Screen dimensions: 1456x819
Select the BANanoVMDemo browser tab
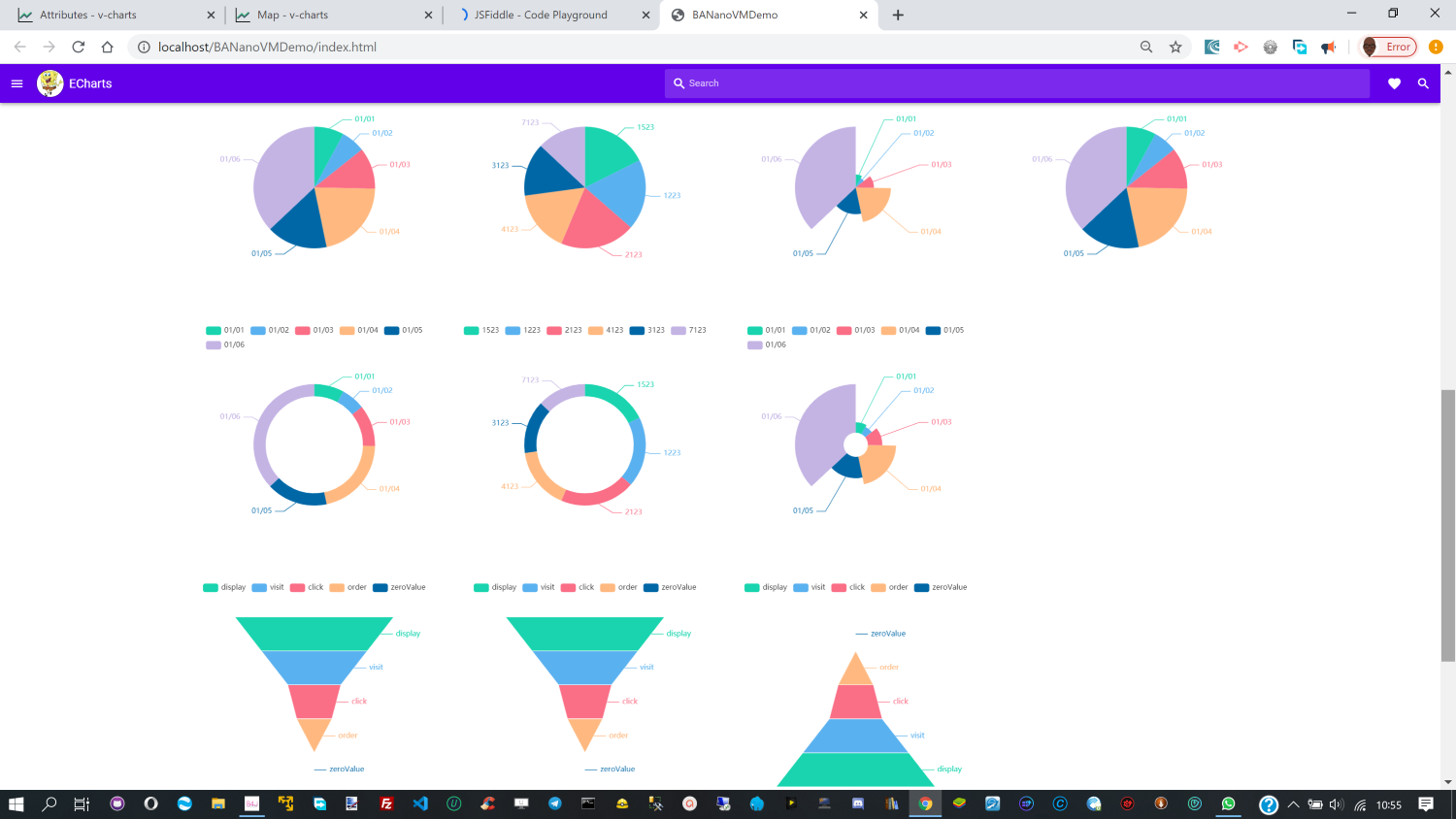[769, 16]
